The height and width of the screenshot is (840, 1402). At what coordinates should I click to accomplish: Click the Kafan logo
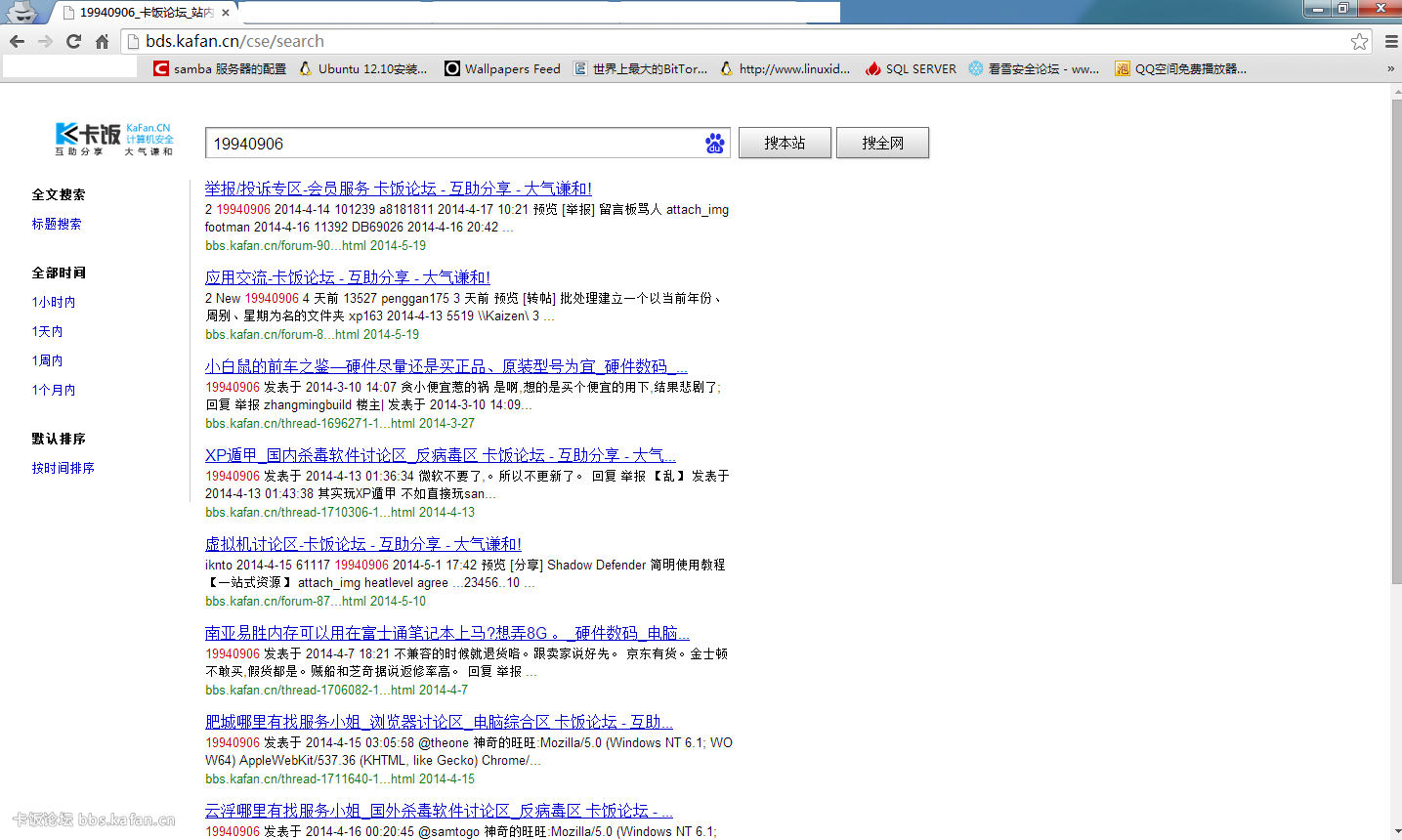point(113,139)
